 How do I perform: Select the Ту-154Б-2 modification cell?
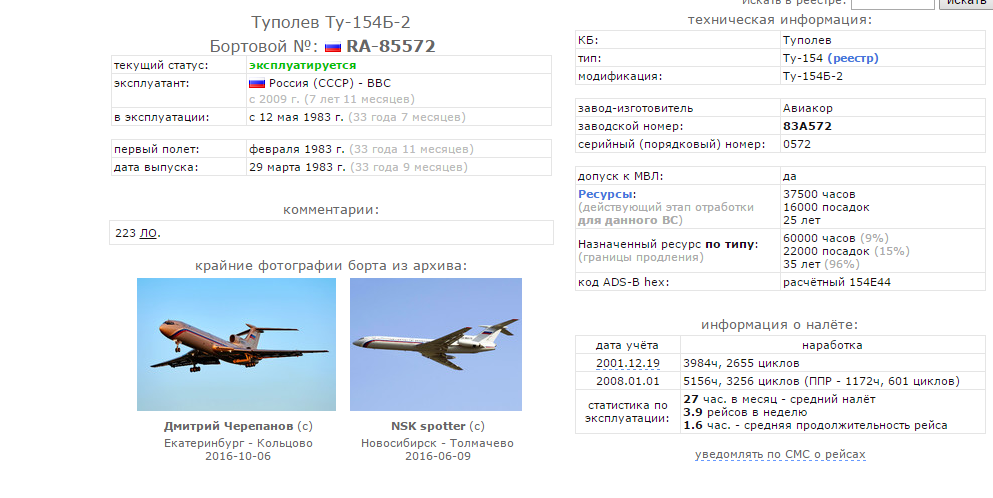pyautogui.click(x=882, y=76)
